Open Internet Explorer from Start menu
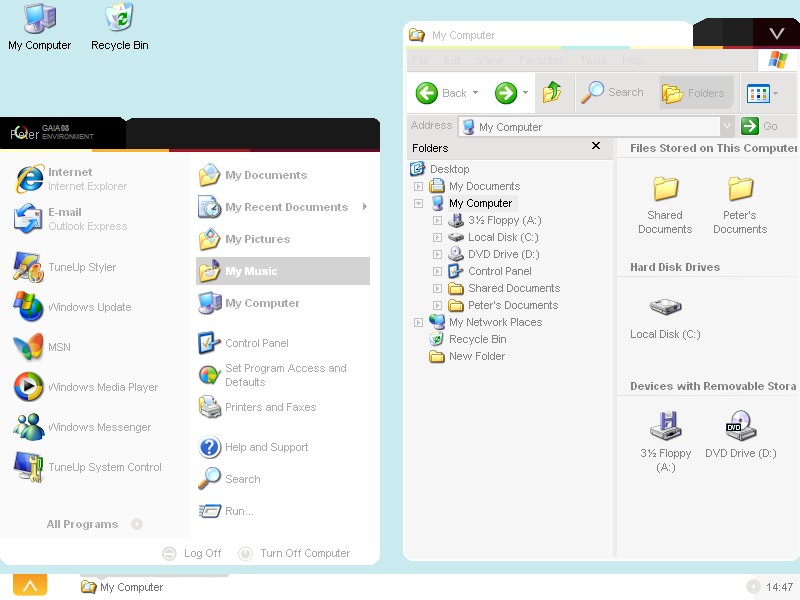The width and height of the screenshot is (800, 600). [x=71, y=179]
